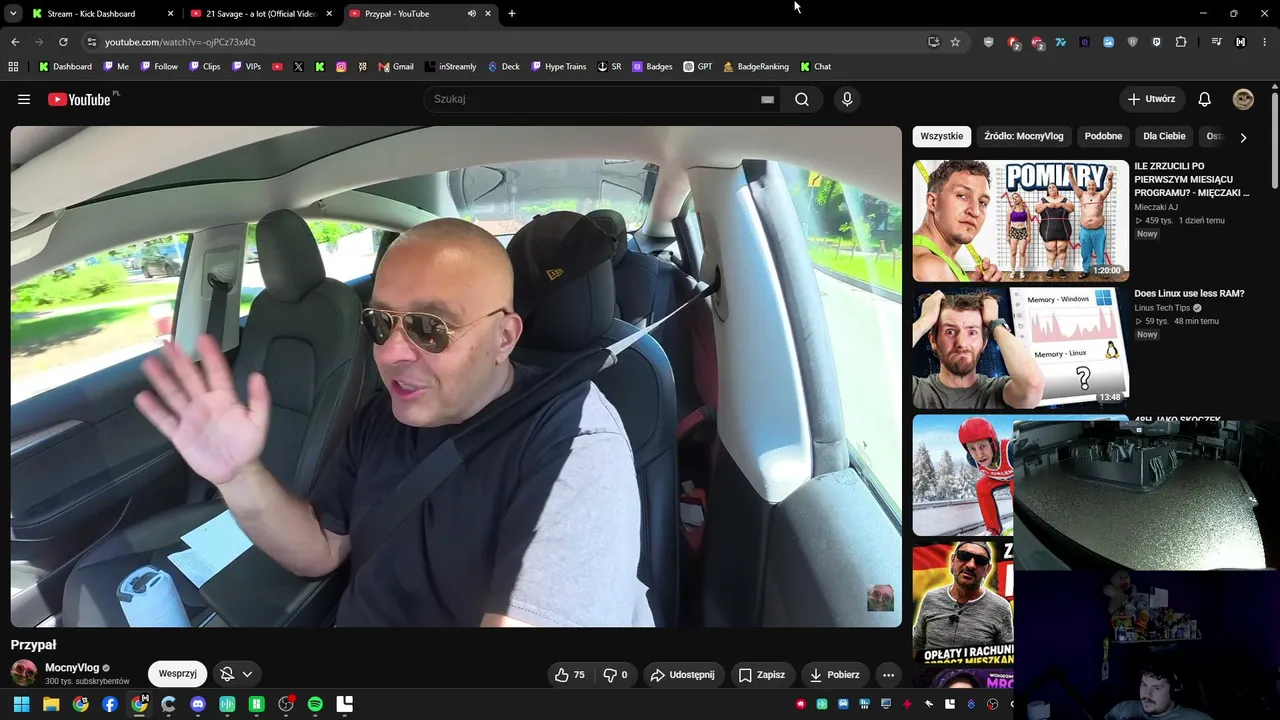Bookmark this page with the star icon
This screenshot has height=720, width=1280.
coord(955,42)
